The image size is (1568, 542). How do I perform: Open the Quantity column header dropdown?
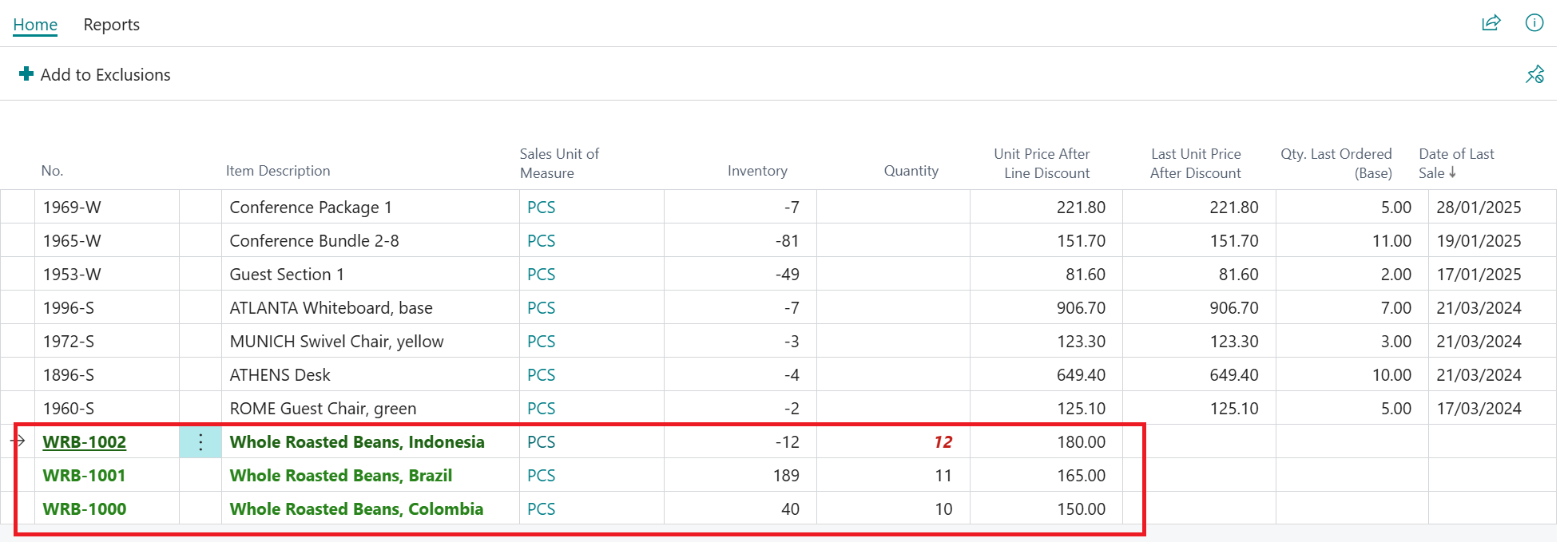click(911, 170)
